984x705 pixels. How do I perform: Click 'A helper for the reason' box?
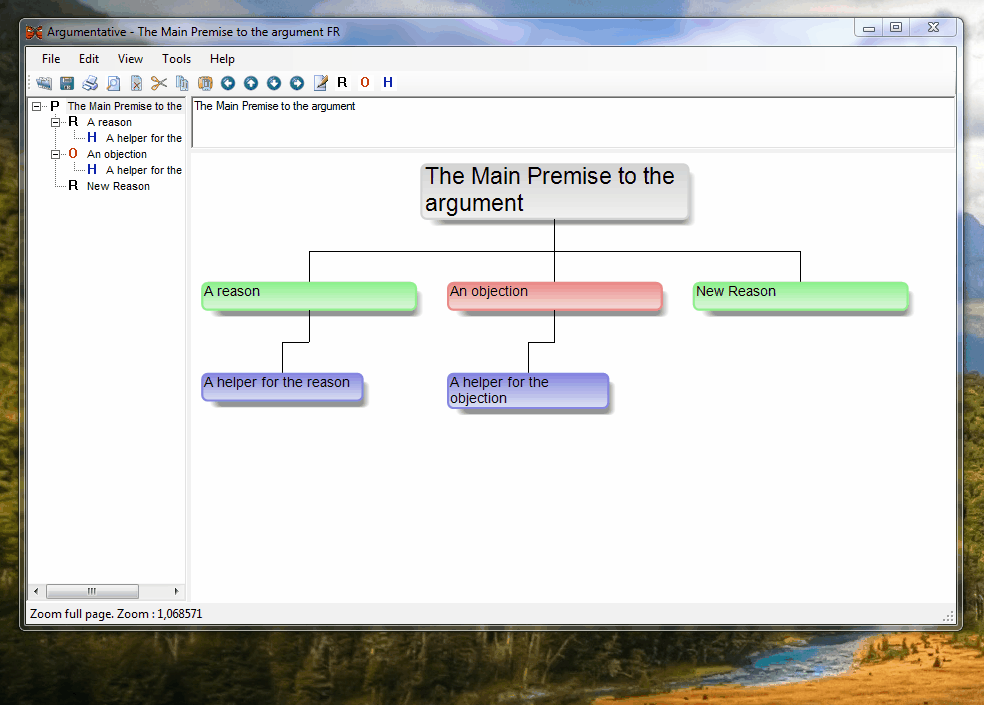[x=282, y=387]
